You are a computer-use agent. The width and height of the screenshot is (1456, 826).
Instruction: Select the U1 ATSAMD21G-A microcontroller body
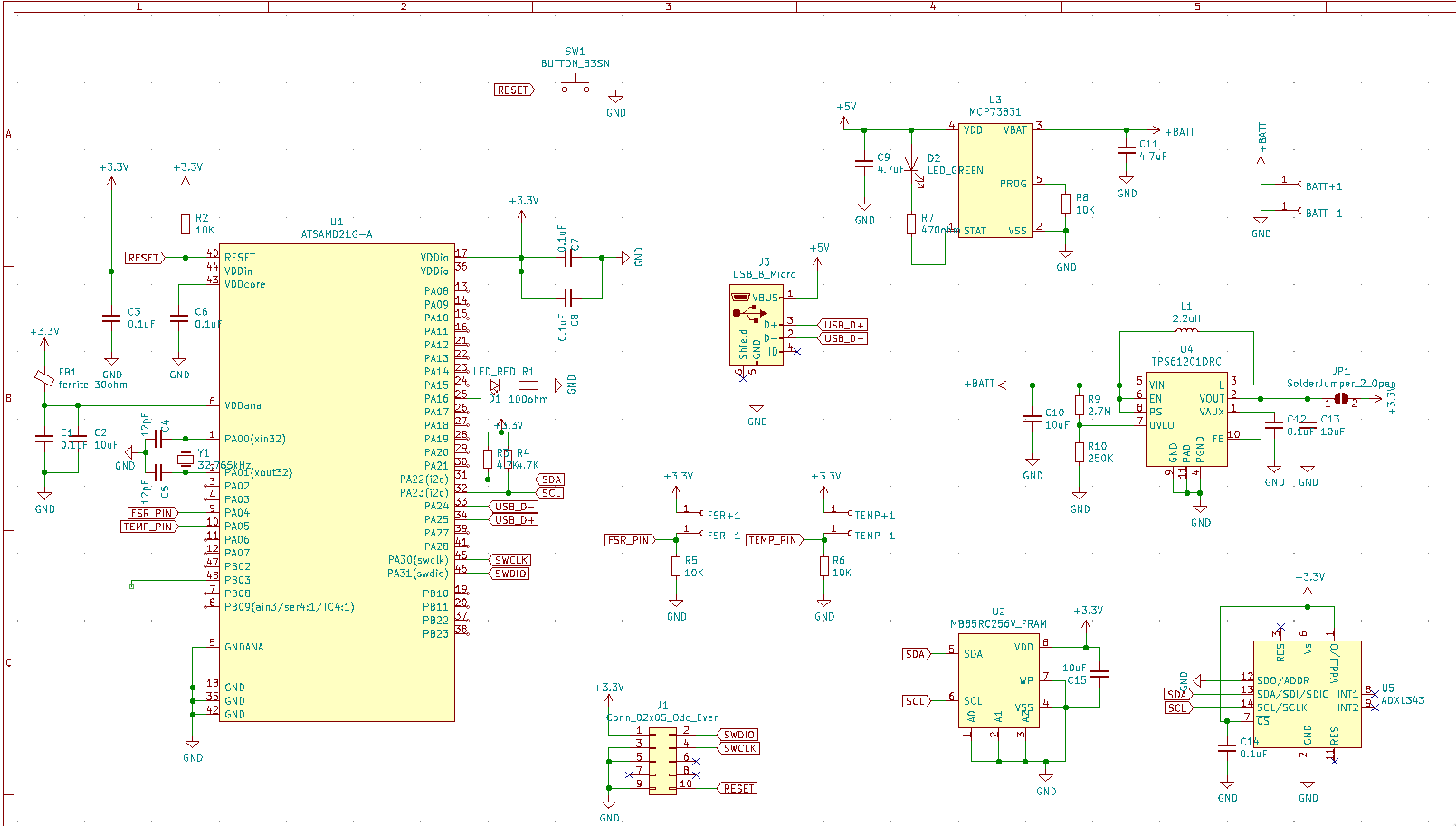(337, 482)
